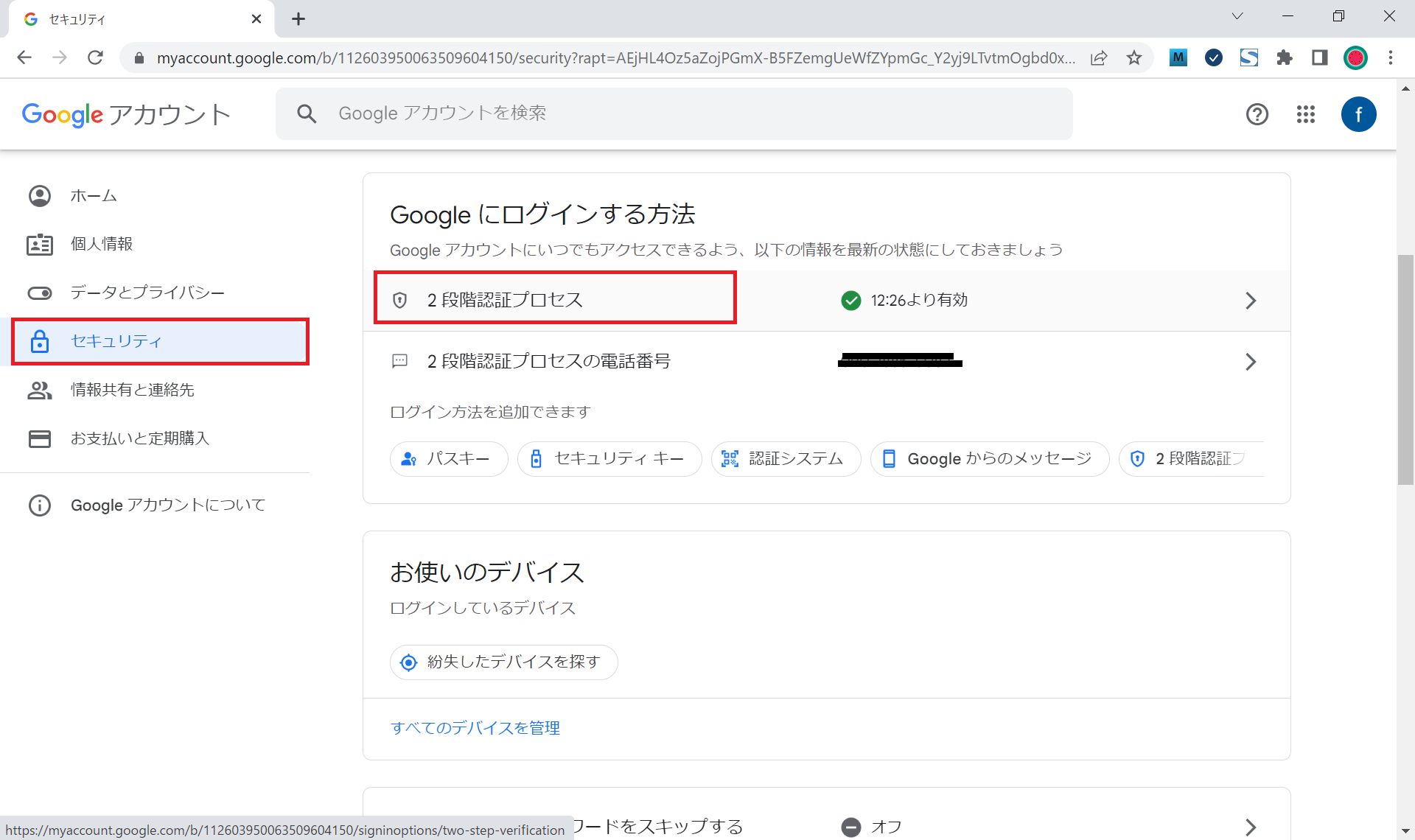Open すべてのデバイスを管理 link

(475, 728)
